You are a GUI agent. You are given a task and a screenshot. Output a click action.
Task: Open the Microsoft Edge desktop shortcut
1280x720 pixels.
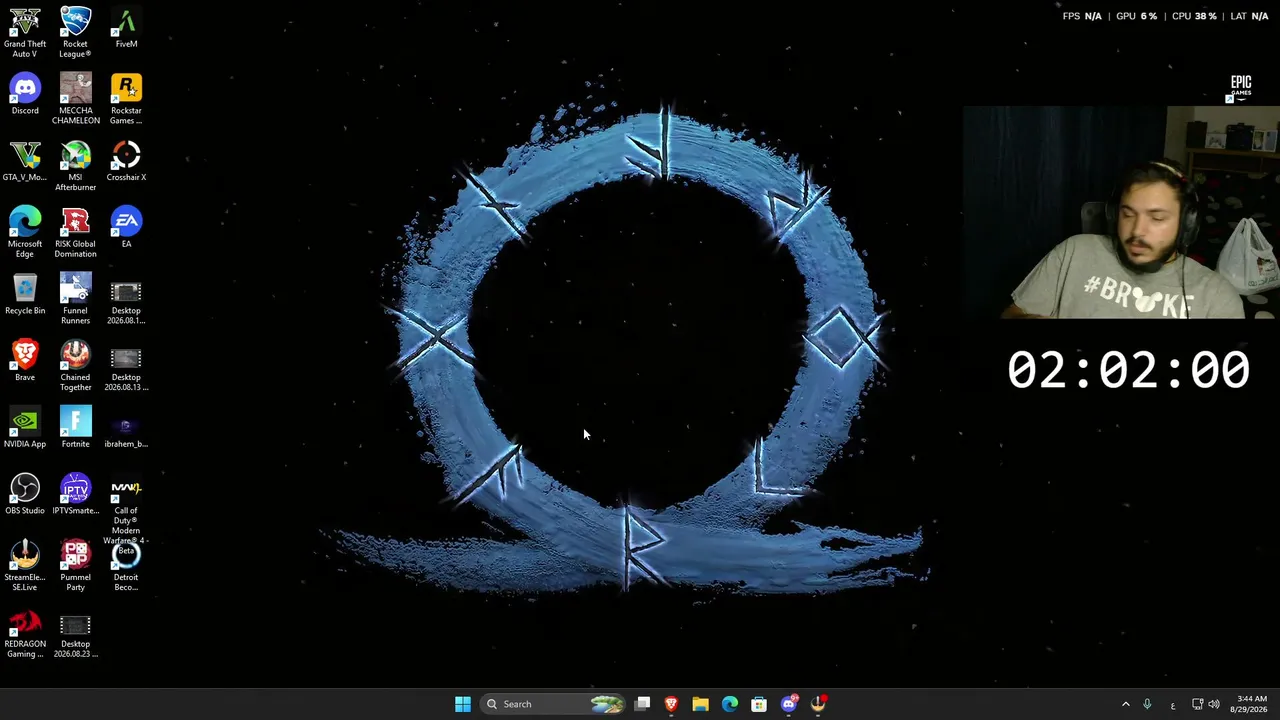tap(25, 232)
